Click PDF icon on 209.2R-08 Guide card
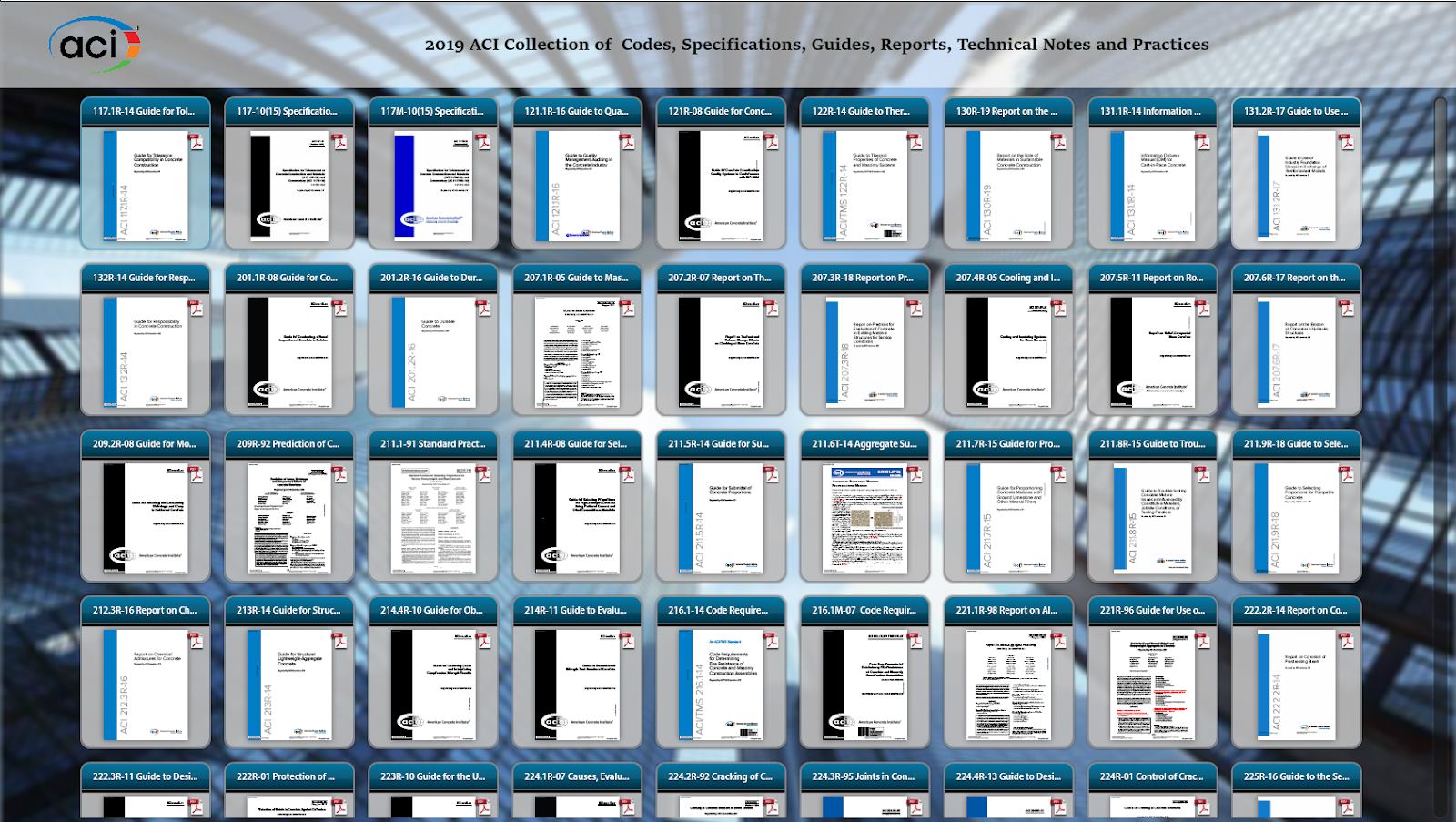 point(196,474)
